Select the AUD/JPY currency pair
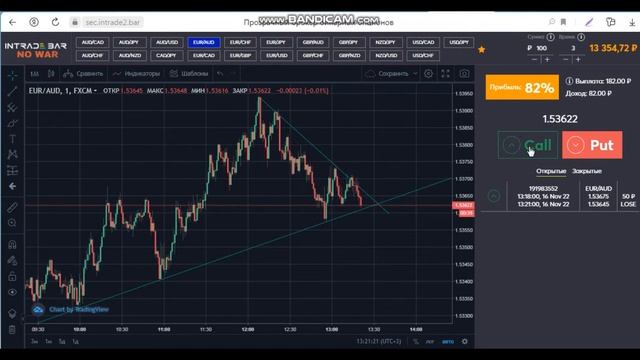Viewport: 640px width, 360px height. pos(129,42)
